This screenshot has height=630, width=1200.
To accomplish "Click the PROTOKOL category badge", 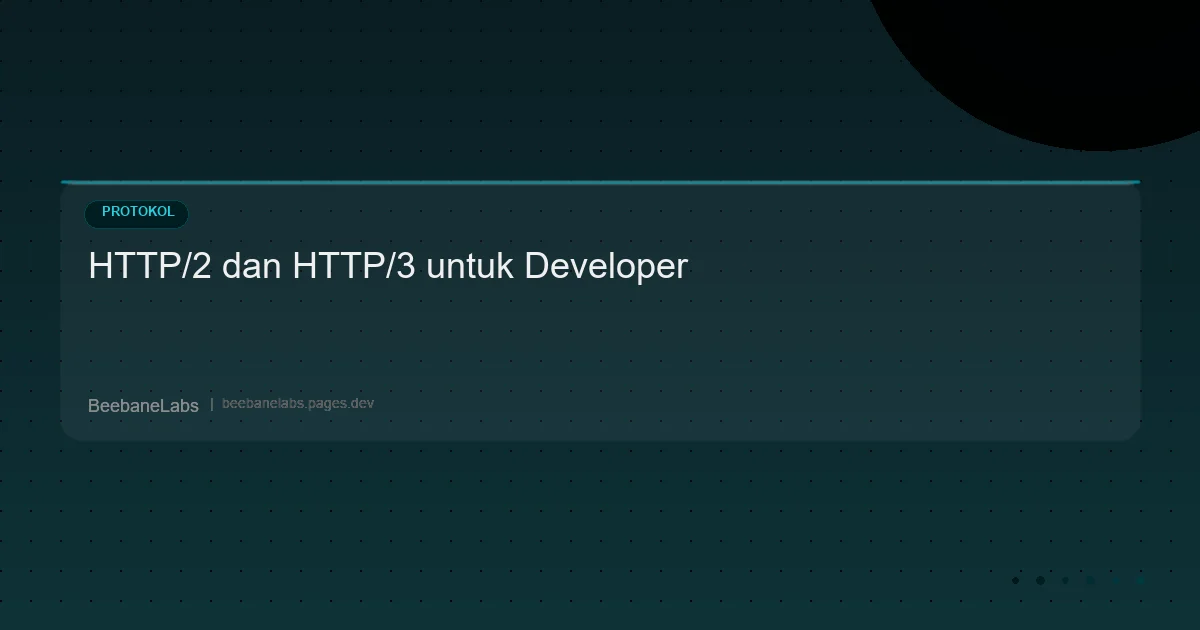I will pyautogui.click(x=137, y=213).
